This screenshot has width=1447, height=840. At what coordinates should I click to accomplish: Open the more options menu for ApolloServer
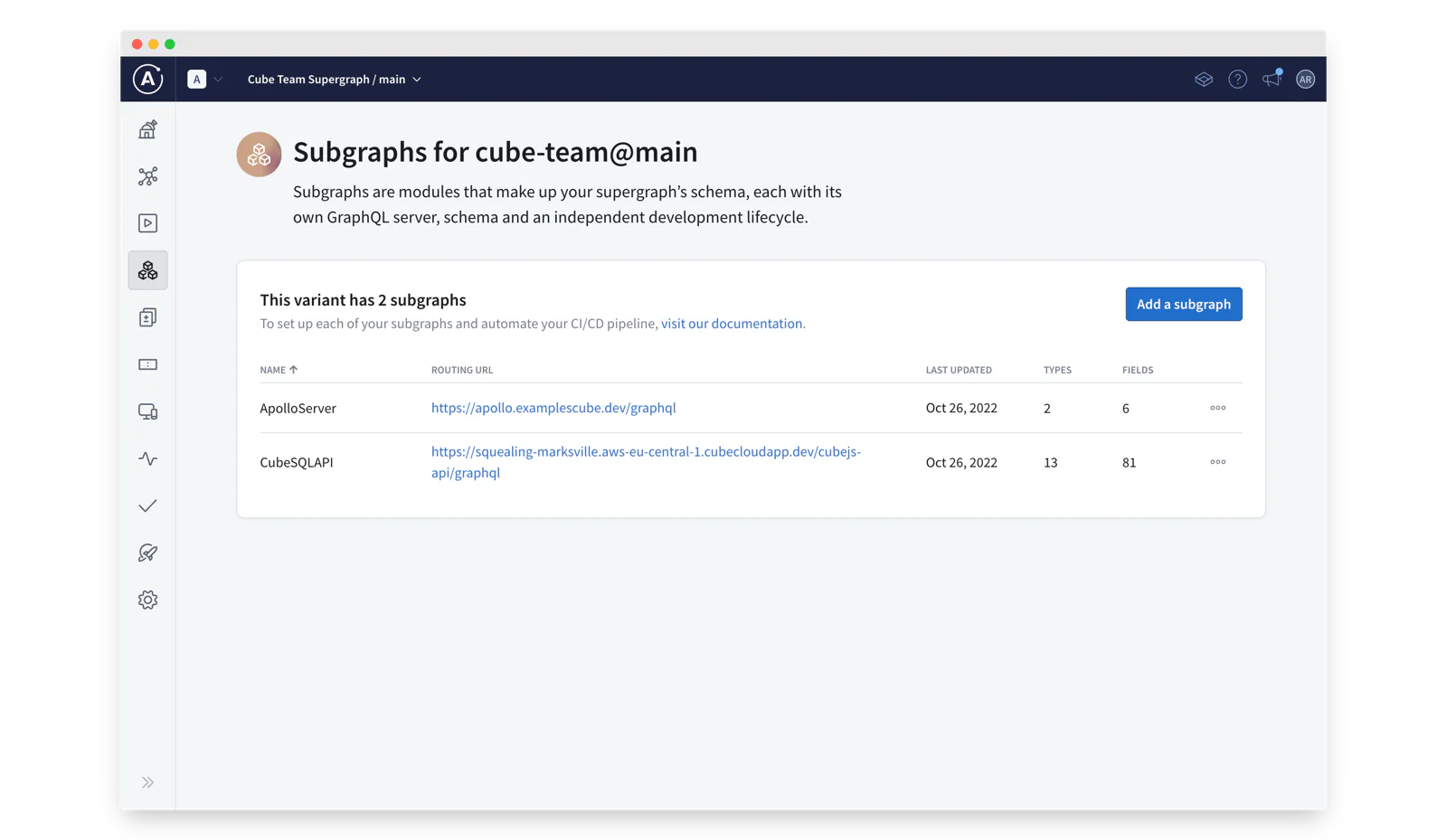(x=1217, y=408)
